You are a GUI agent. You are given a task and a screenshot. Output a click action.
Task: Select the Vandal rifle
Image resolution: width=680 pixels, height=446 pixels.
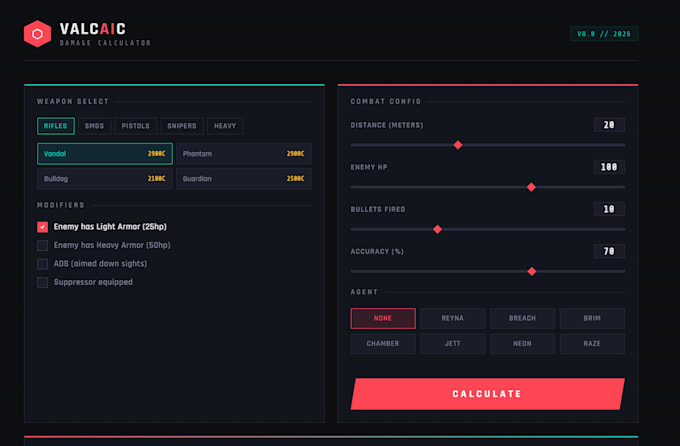105,154
